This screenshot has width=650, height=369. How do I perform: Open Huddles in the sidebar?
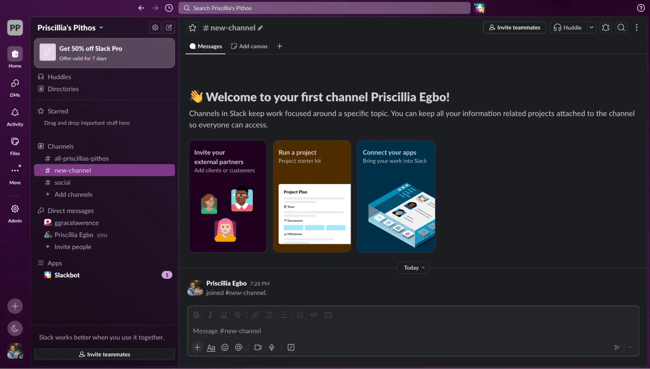coord(104,77)
